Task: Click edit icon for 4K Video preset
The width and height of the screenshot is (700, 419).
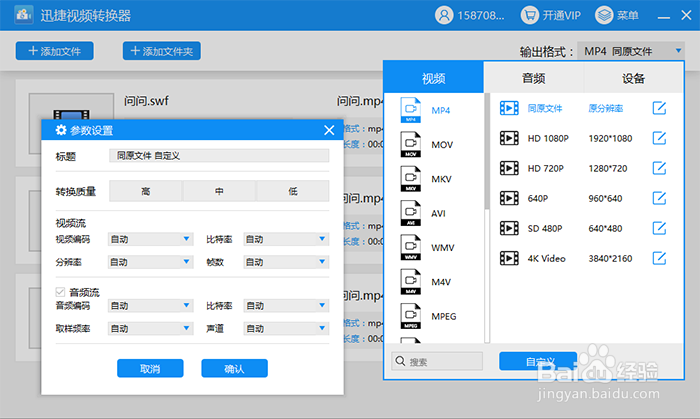Action: pyautogui.click(x=659, y=258)
